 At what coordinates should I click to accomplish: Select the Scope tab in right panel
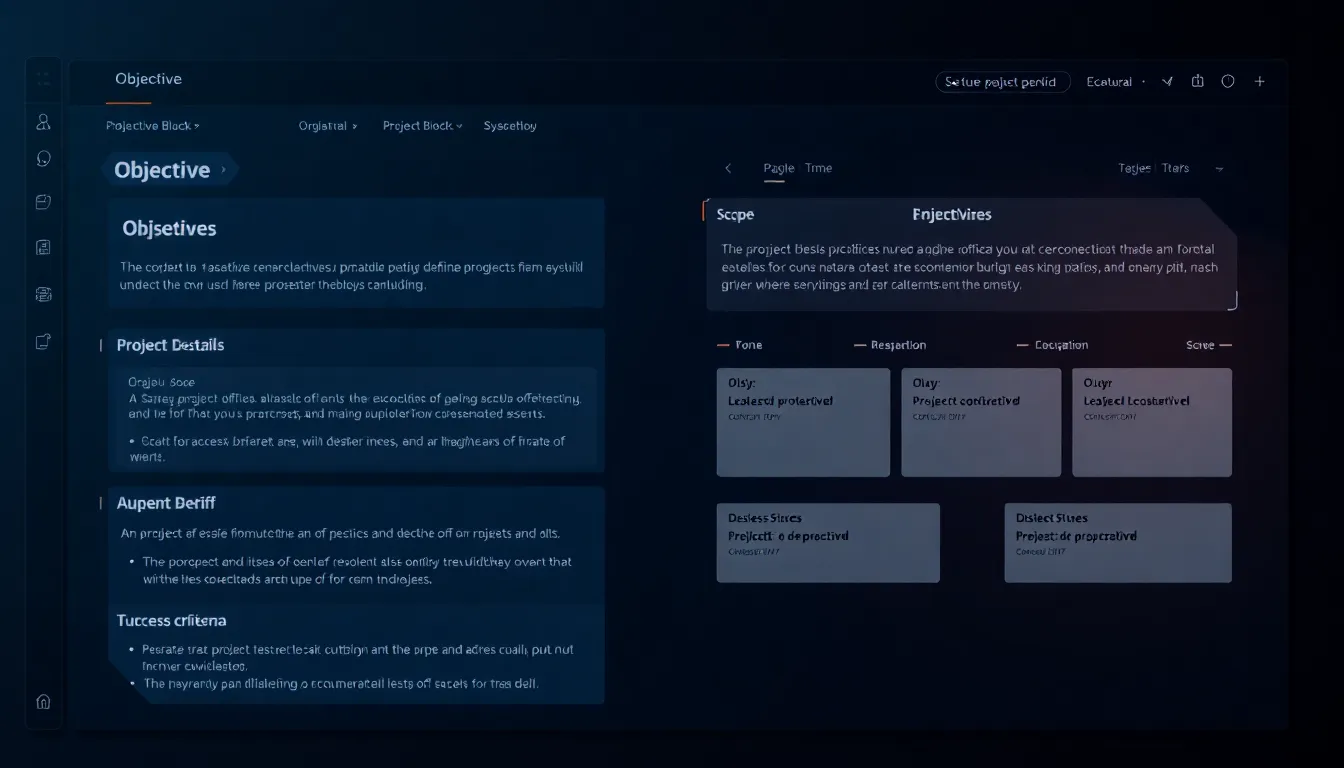pyautogui.click(x=735, y=214)
